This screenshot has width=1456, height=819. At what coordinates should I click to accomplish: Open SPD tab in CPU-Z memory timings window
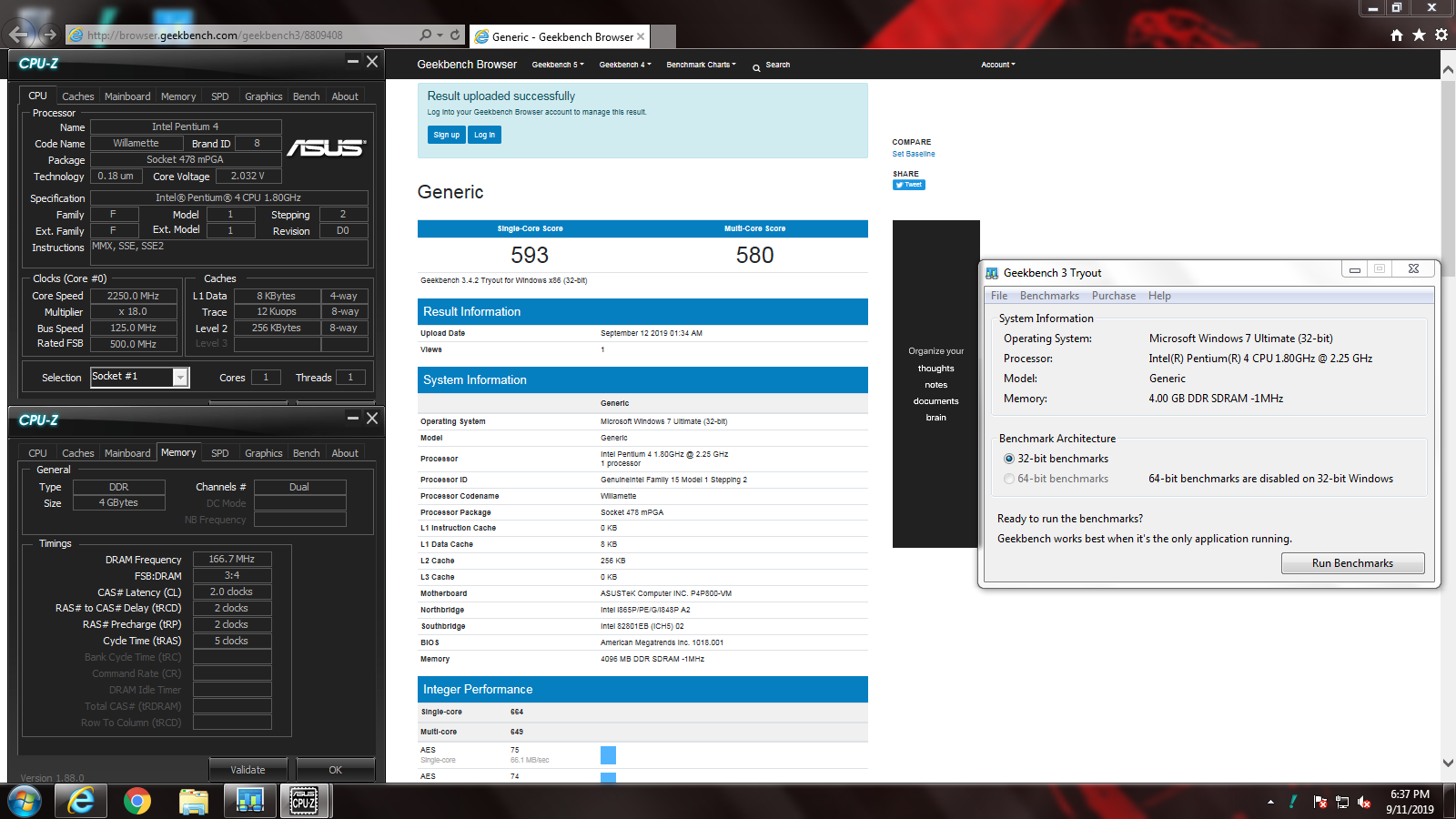coord(220,453)
